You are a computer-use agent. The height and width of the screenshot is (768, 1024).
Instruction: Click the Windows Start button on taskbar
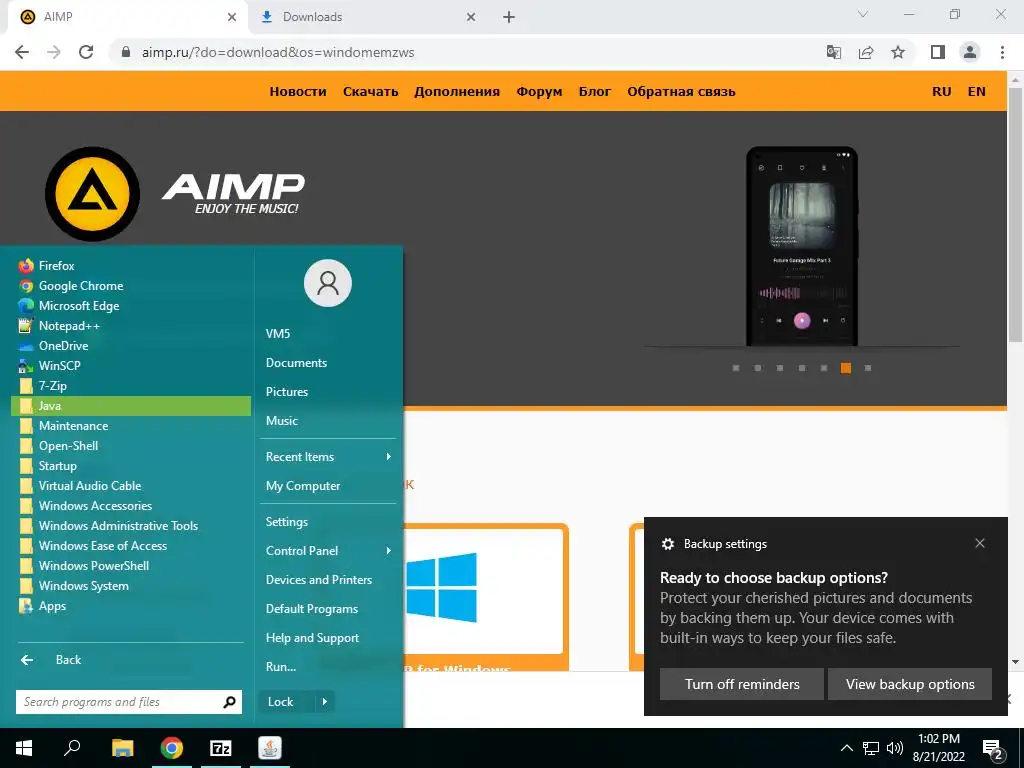[24, 748]
